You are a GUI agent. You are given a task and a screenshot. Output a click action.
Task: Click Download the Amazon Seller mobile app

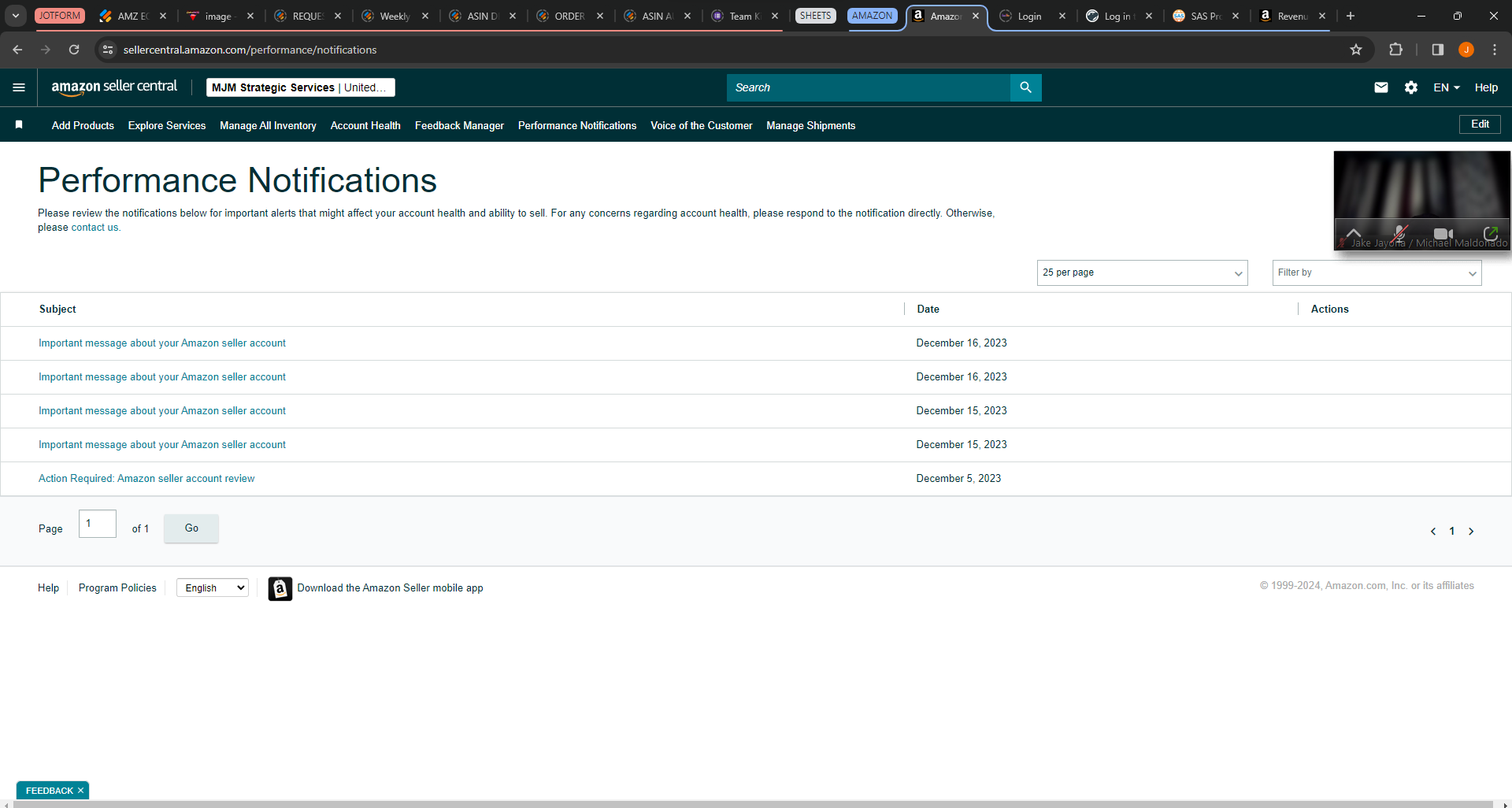(x=390, y=588)
